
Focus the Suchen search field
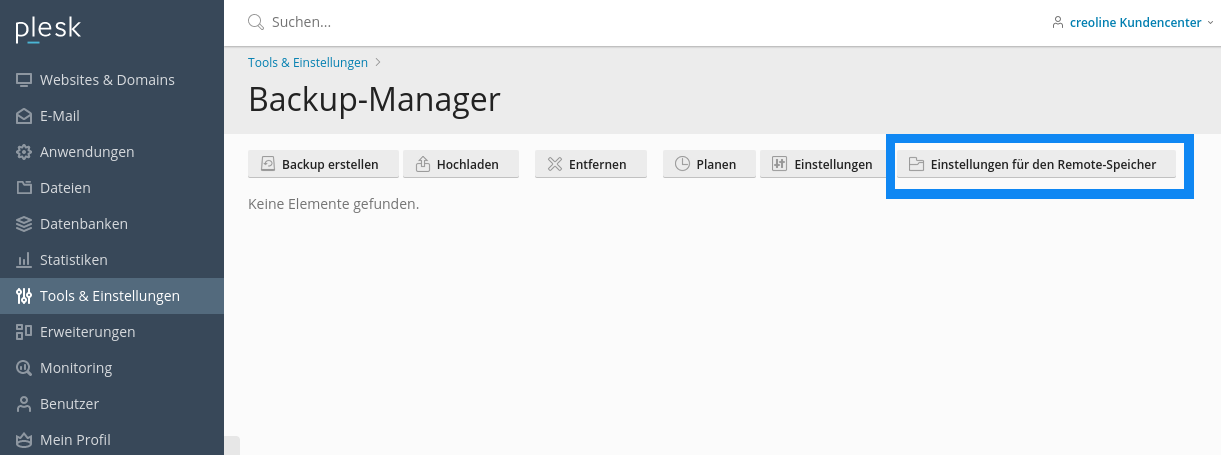click(x=640, y=21)
